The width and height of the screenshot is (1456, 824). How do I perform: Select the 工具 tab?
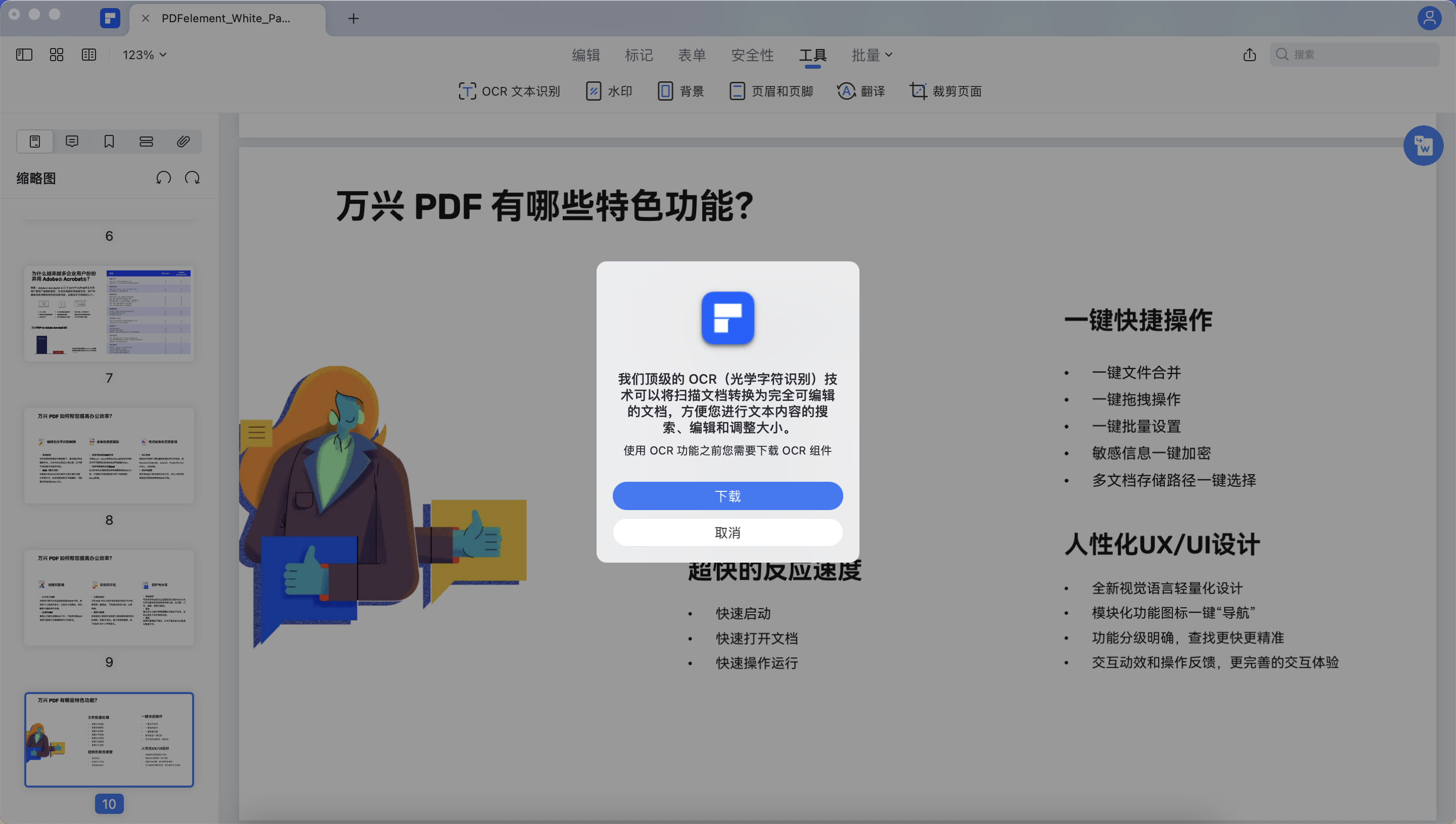(812, 55)
